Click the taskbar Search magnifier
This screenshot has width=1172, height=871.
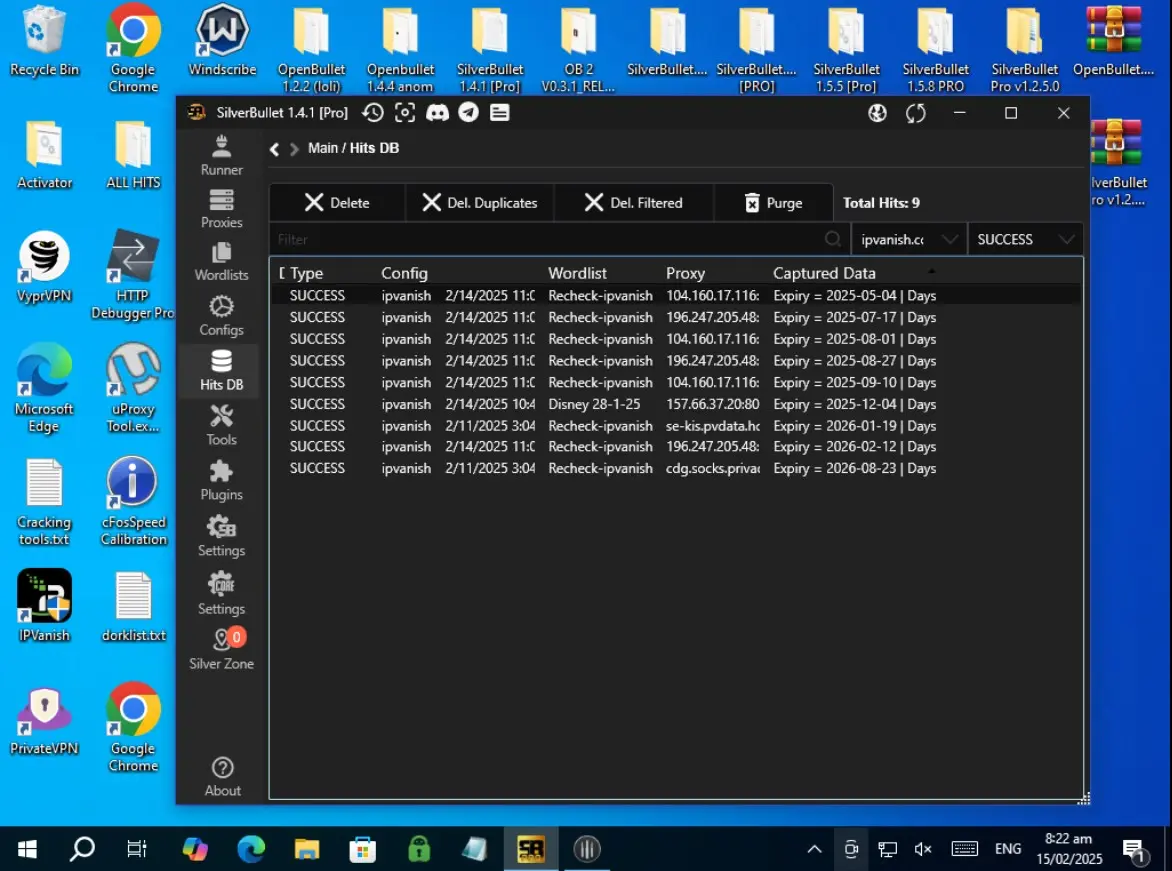coord(82,849)
